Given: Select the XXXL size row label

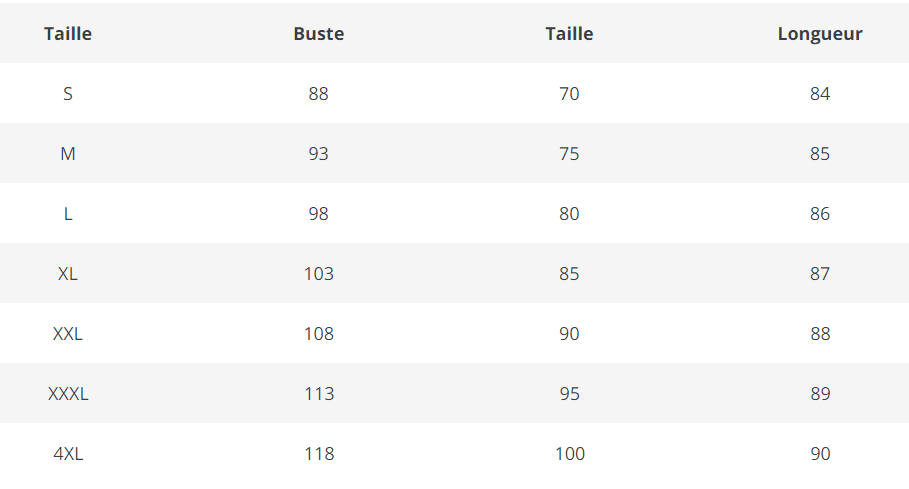Looking at the screenshot, I should pyautogui.click(x=68, y=394).
